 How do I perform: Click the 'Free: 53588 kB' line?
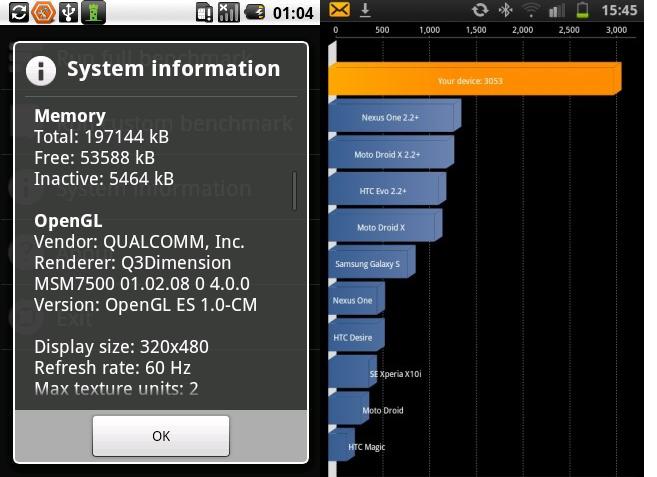click(94, 158)
